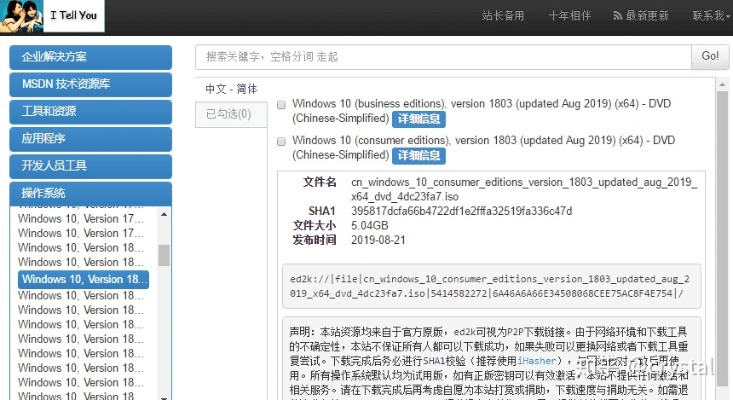Collapse the 操作系统 category
This screenshot has height=400, width=733.
point(90,192)
